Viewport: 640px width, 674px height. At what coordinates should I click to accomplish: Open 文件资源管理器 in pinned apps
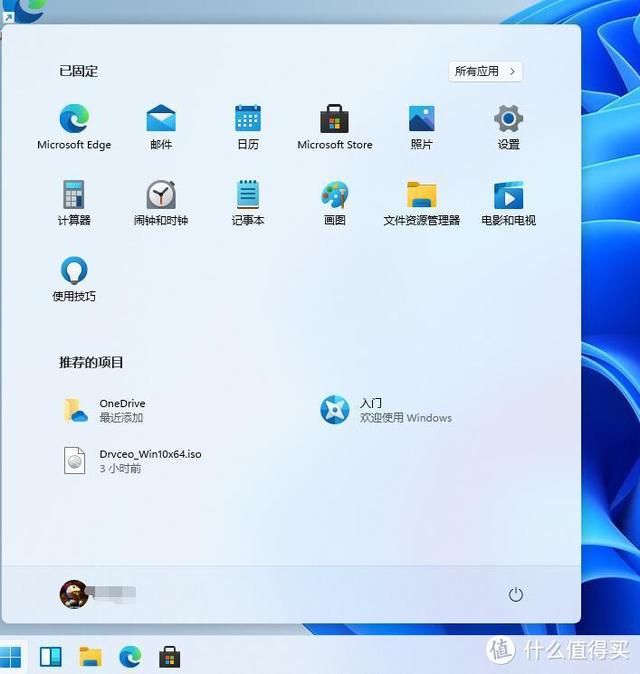click(x=421, y=202)
